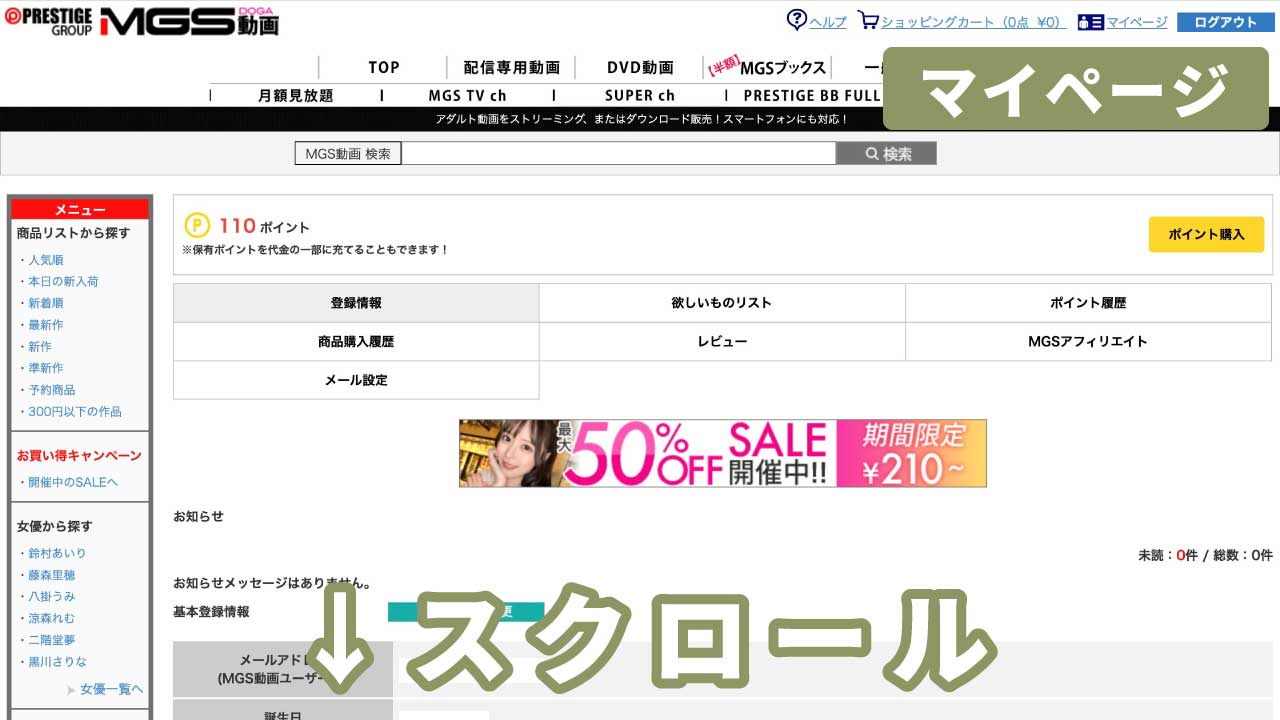The width and height of the screenshot is (1280, 720).
Task: Click the 50% OFF sale banner
Action: point(721,453)
